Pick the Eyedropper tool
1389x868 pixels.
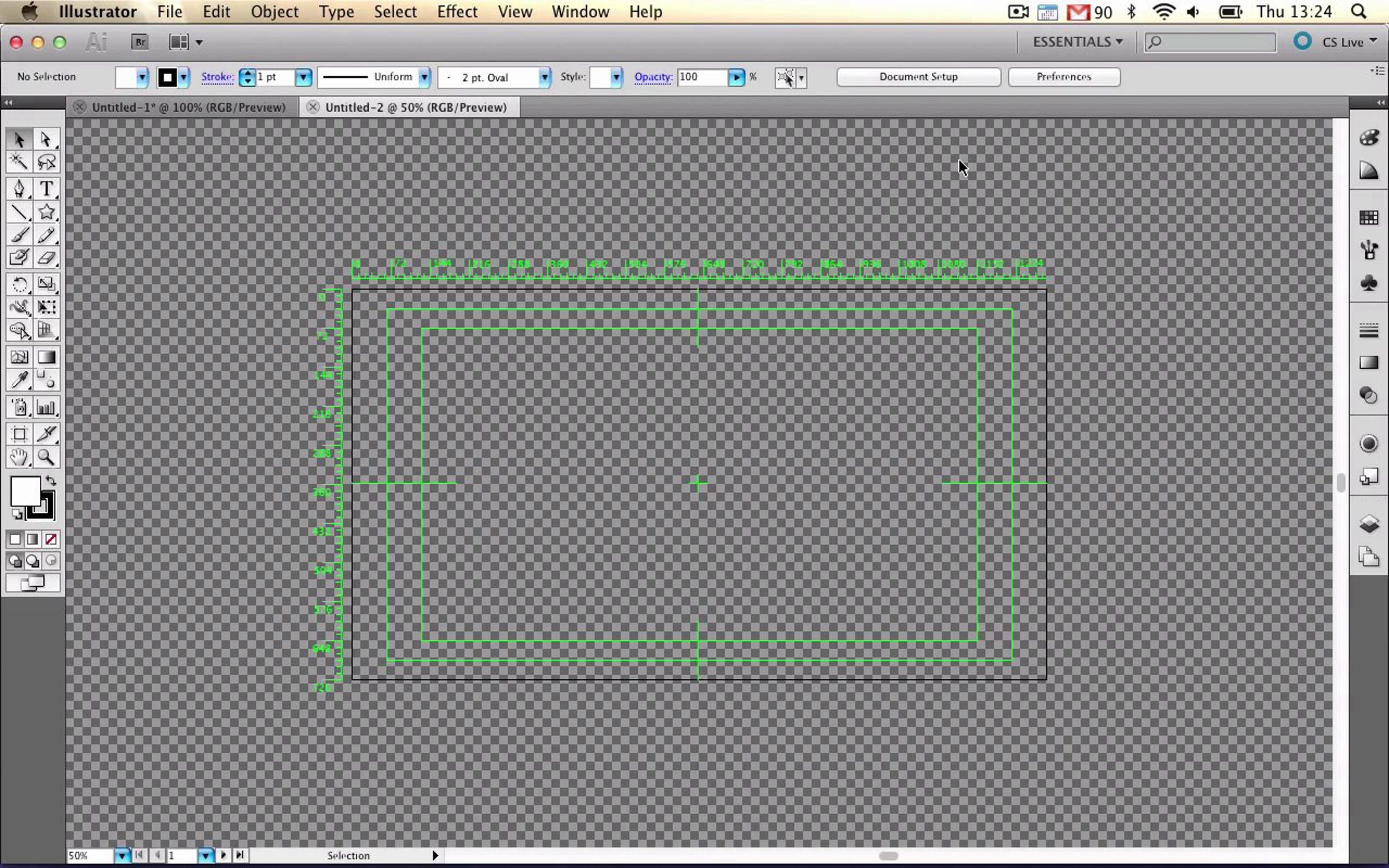(19, 380)
